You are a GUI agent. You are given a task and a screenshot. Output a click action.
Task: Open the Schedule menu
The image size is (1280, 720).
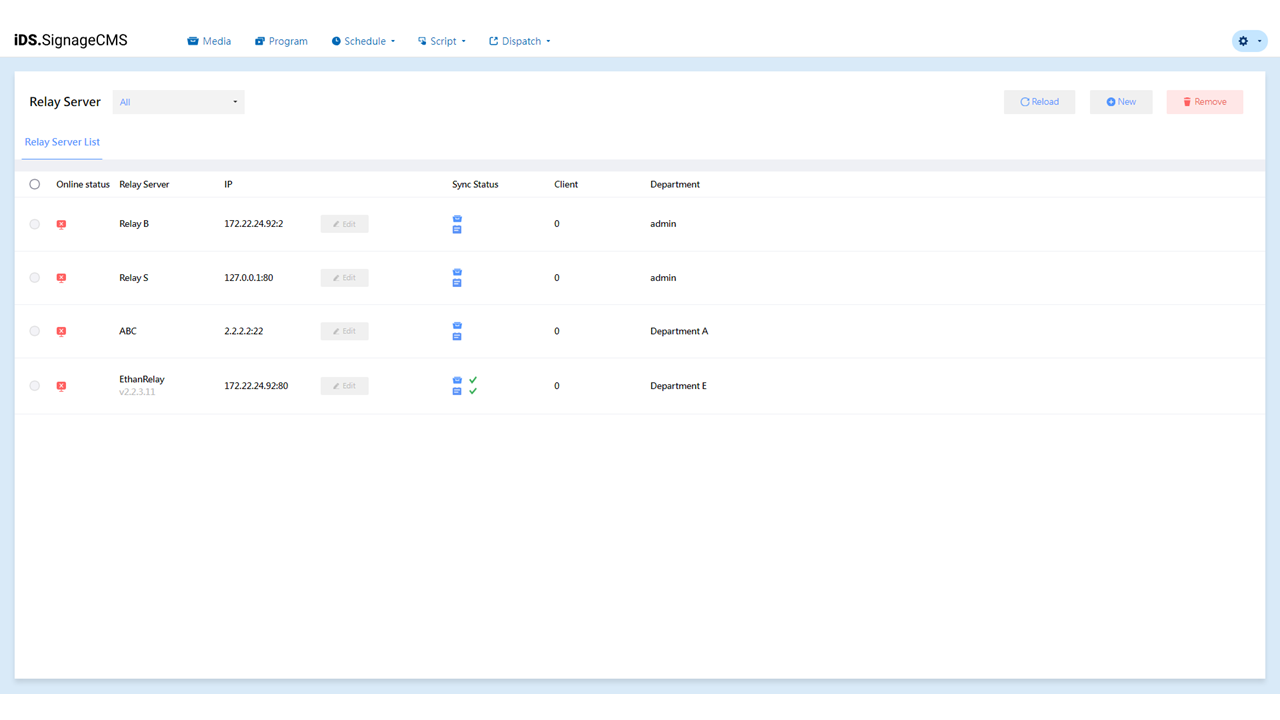[x=362, y=41]
